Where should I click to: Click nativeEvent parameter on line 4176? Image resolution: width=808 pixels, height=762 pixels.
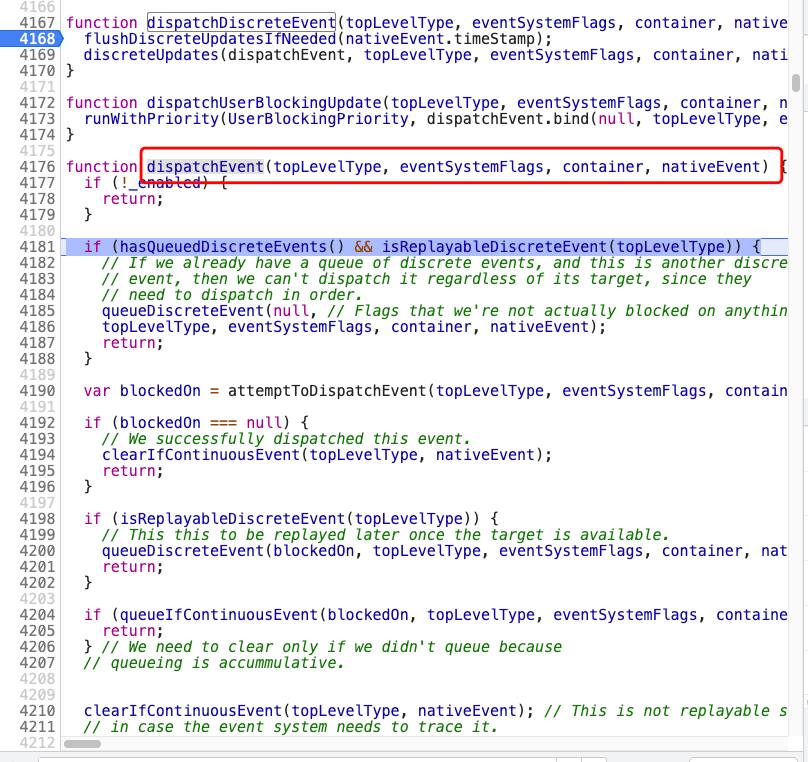[711, 166]
